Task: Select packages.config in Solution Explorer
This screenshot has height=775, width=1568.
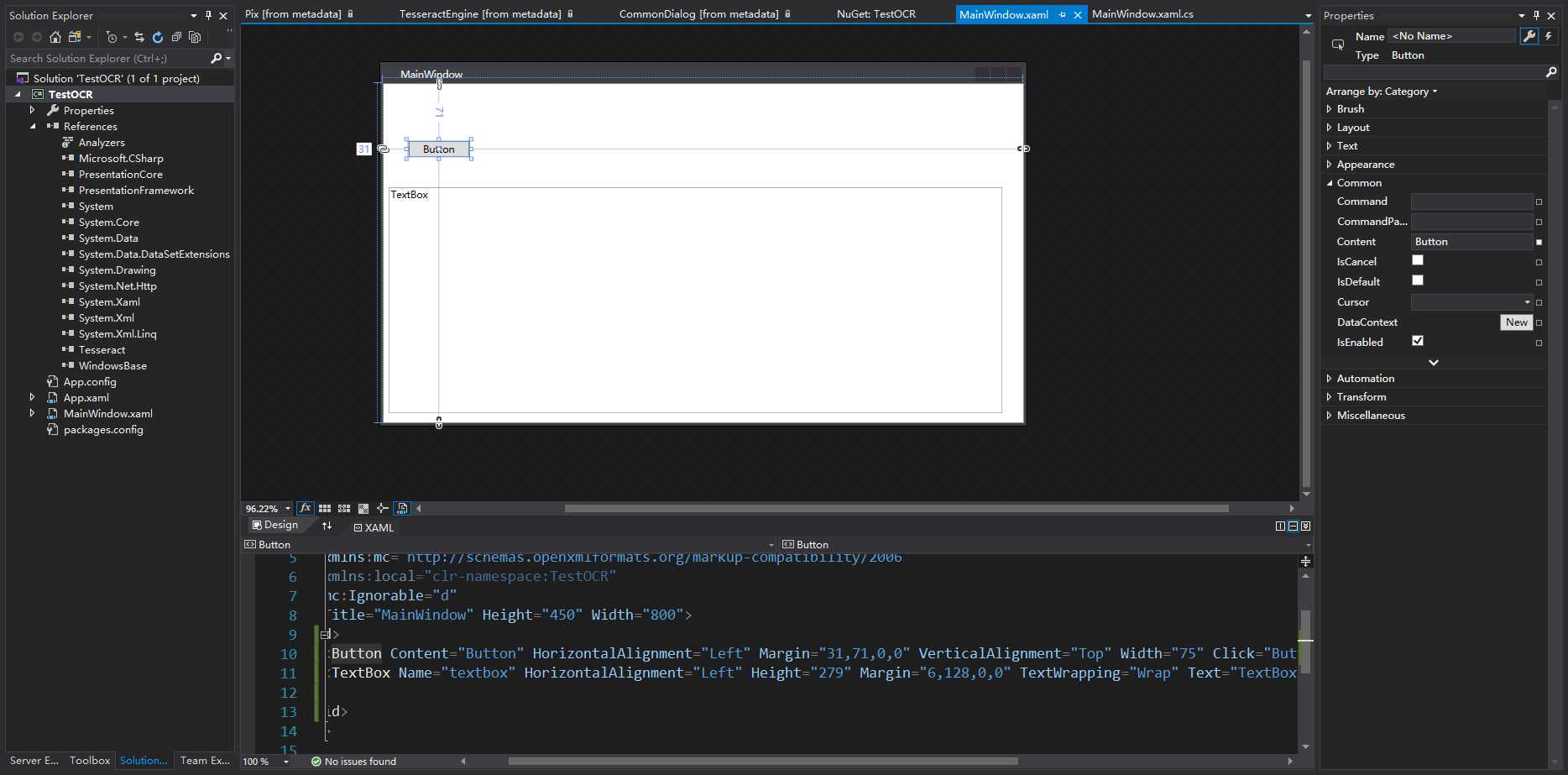Action: pyautogui.click(x=103, y=430)
